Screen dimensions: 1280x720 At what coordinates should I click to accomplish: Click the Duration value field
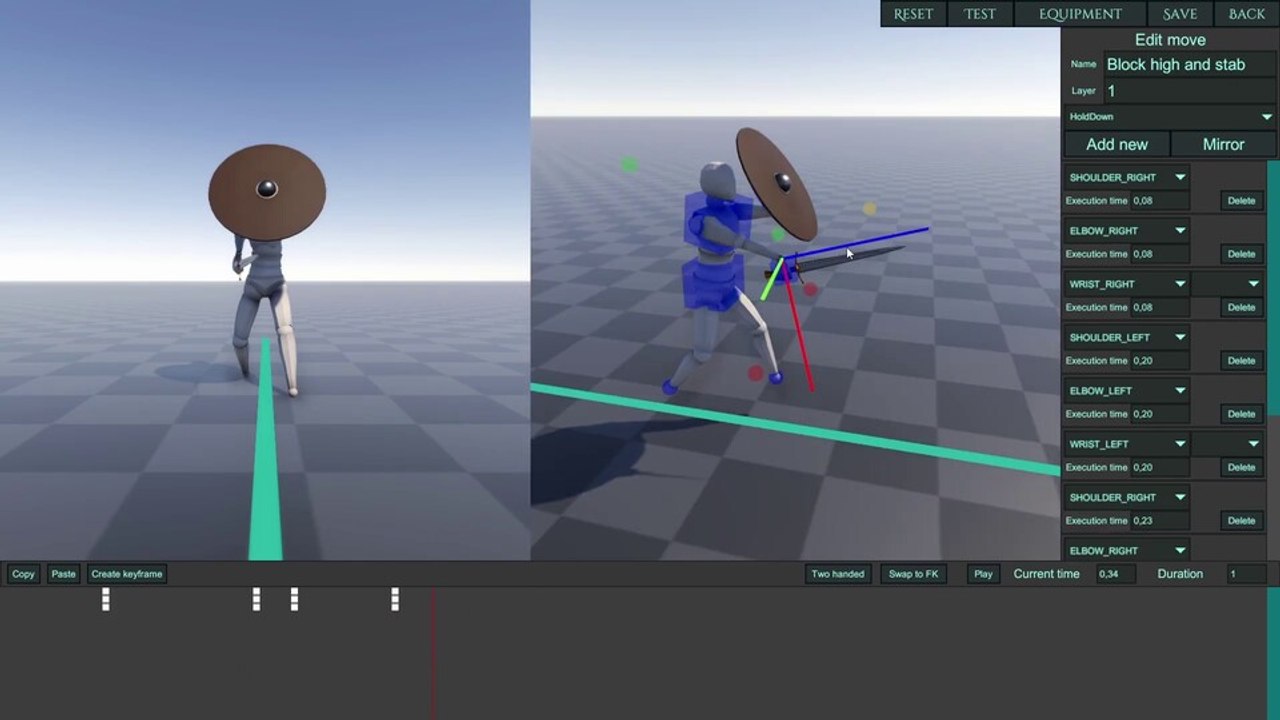(x=1246, y=574)
